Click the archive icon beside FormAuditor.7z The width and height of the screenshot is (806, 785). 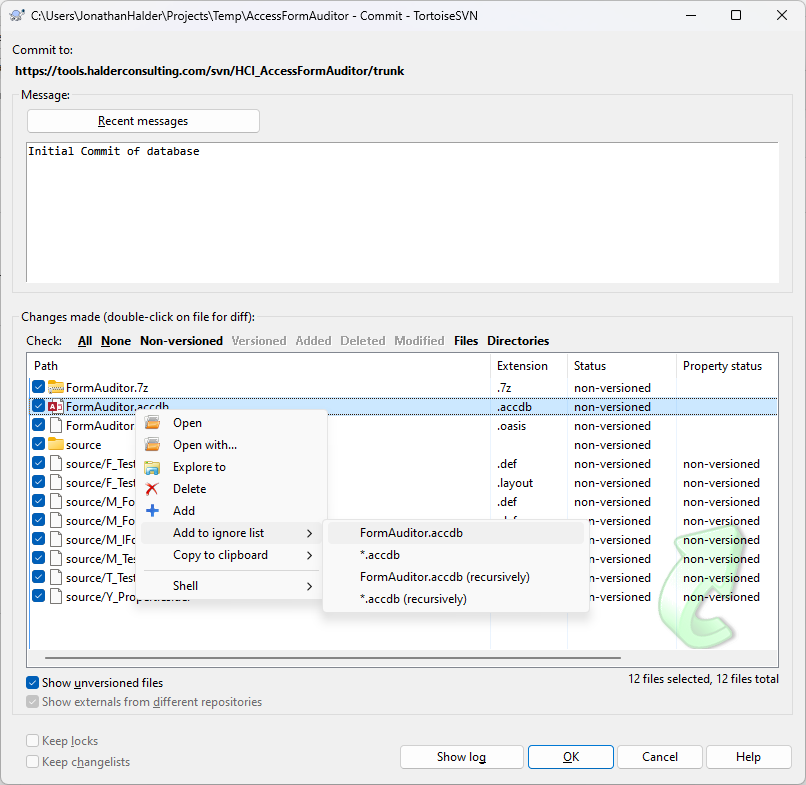(56, 387)
